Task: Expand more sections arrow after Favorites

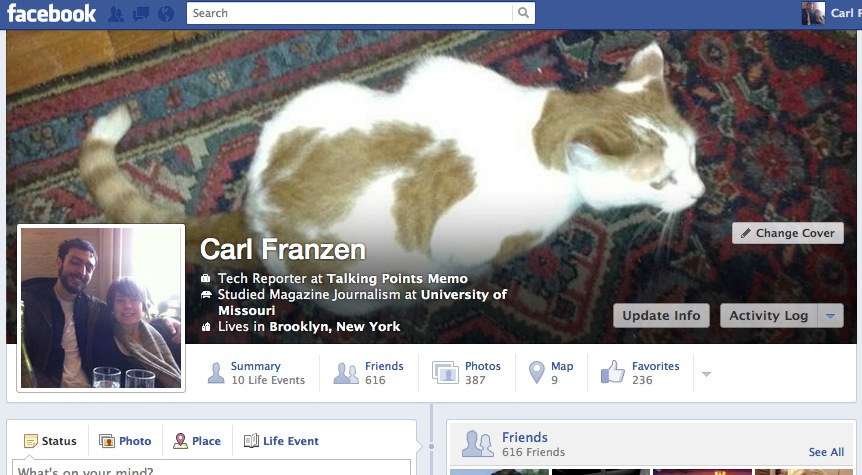Action: [706, 374]
